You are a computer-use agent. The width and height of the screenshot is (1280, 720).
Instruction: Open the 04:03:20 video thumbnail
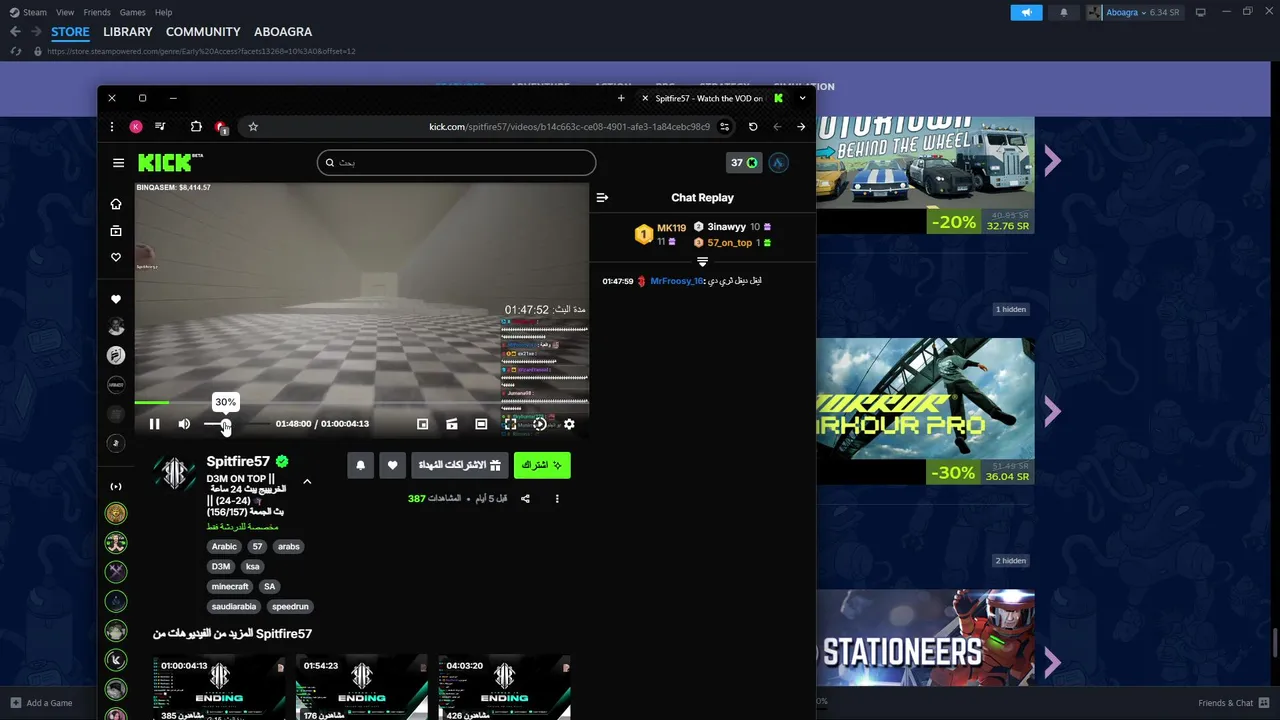pyautogui.click(x=504, y=687)
